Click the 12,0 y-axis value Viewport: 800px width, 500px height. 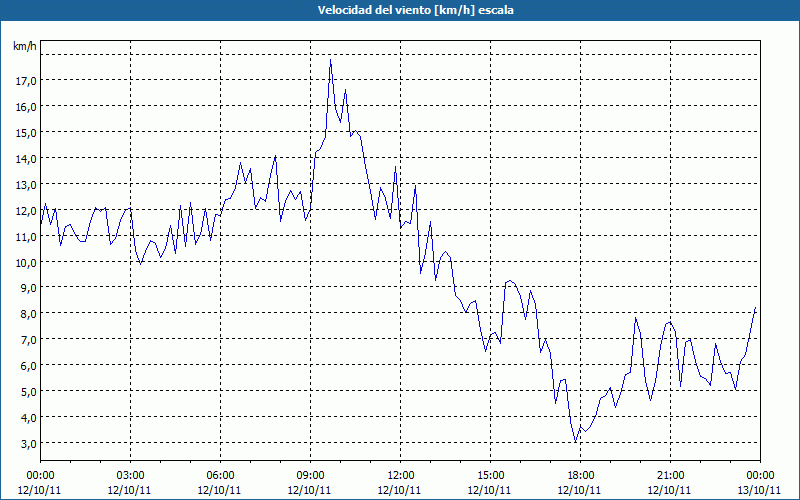(26, 210)
